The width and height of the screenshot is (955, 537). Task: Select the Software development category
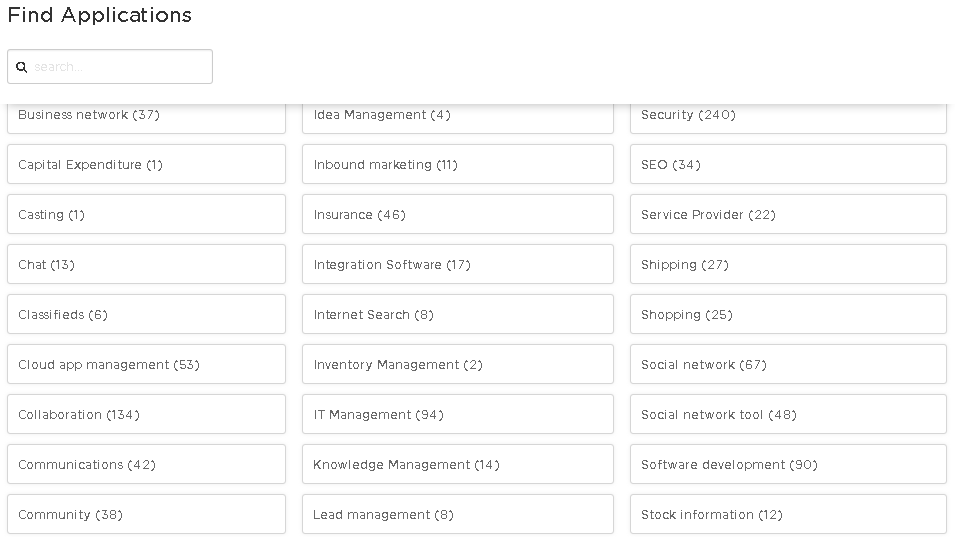point(787,465)
